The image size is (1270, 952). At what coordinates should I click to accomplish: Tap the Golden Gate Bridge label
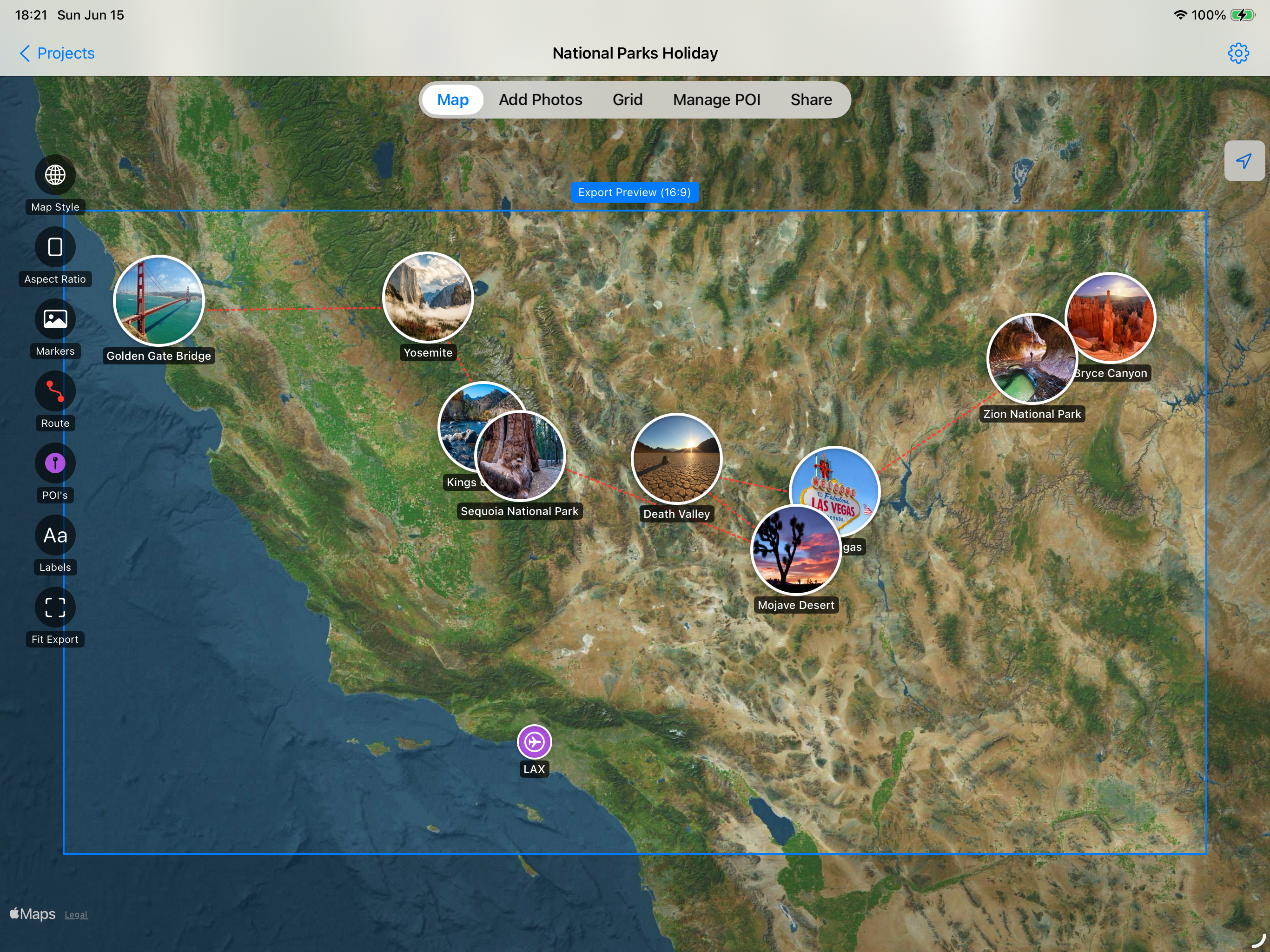159,356
